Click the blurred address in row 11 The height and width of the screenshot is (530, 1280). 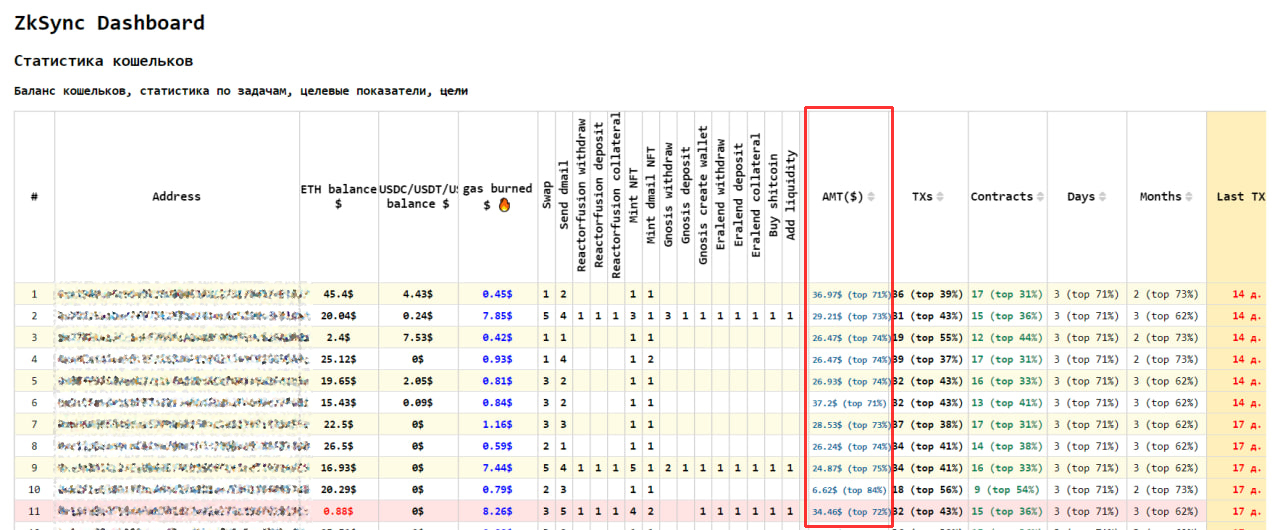pos(180,511)
